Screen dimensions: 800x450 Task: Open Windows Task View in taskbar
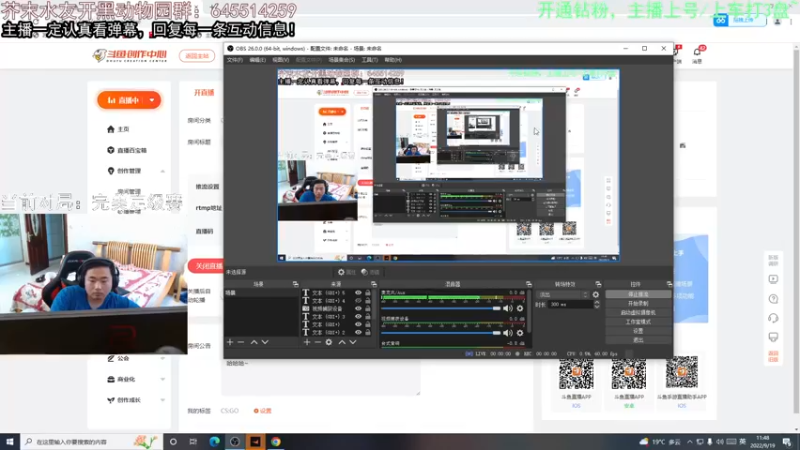193,442
